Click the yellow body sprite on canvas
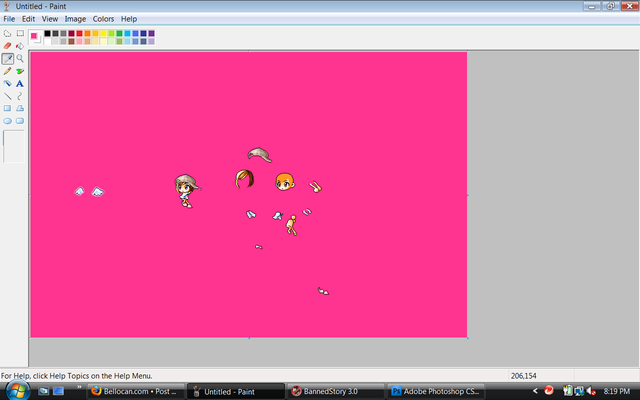 coord(291,225)
